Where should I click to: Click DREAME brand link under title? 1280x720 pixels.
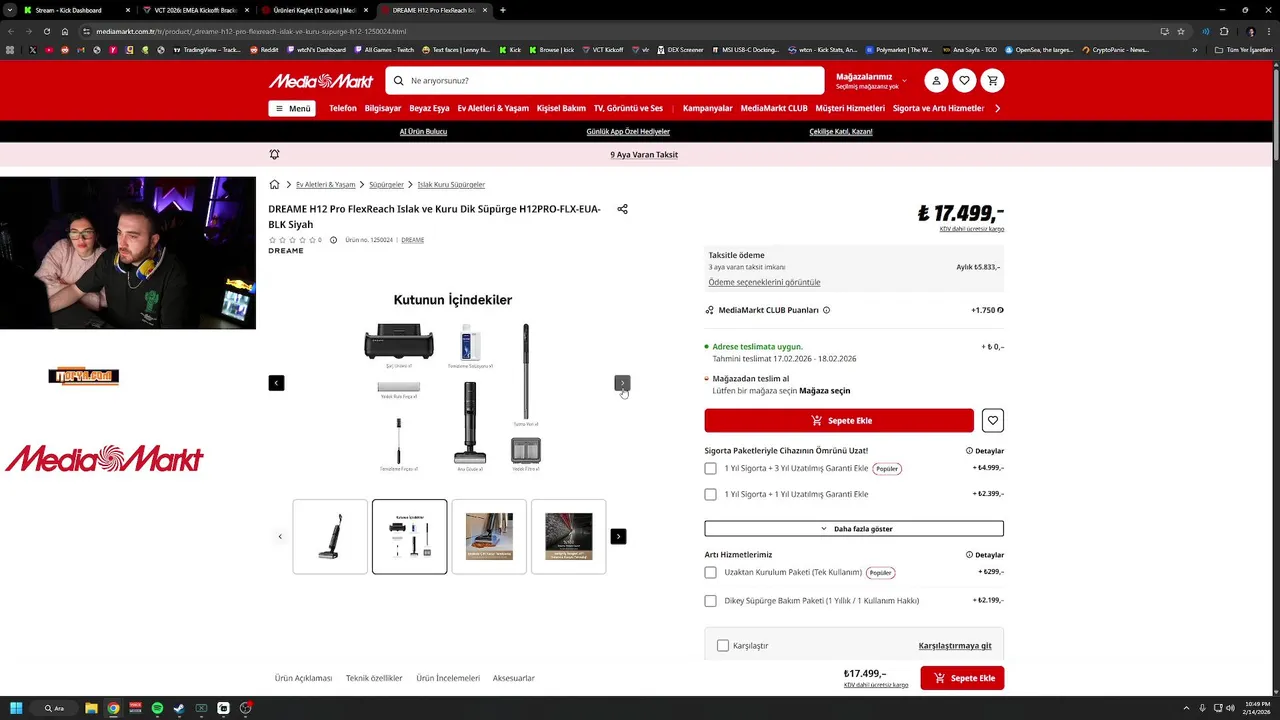click(412, 240)
